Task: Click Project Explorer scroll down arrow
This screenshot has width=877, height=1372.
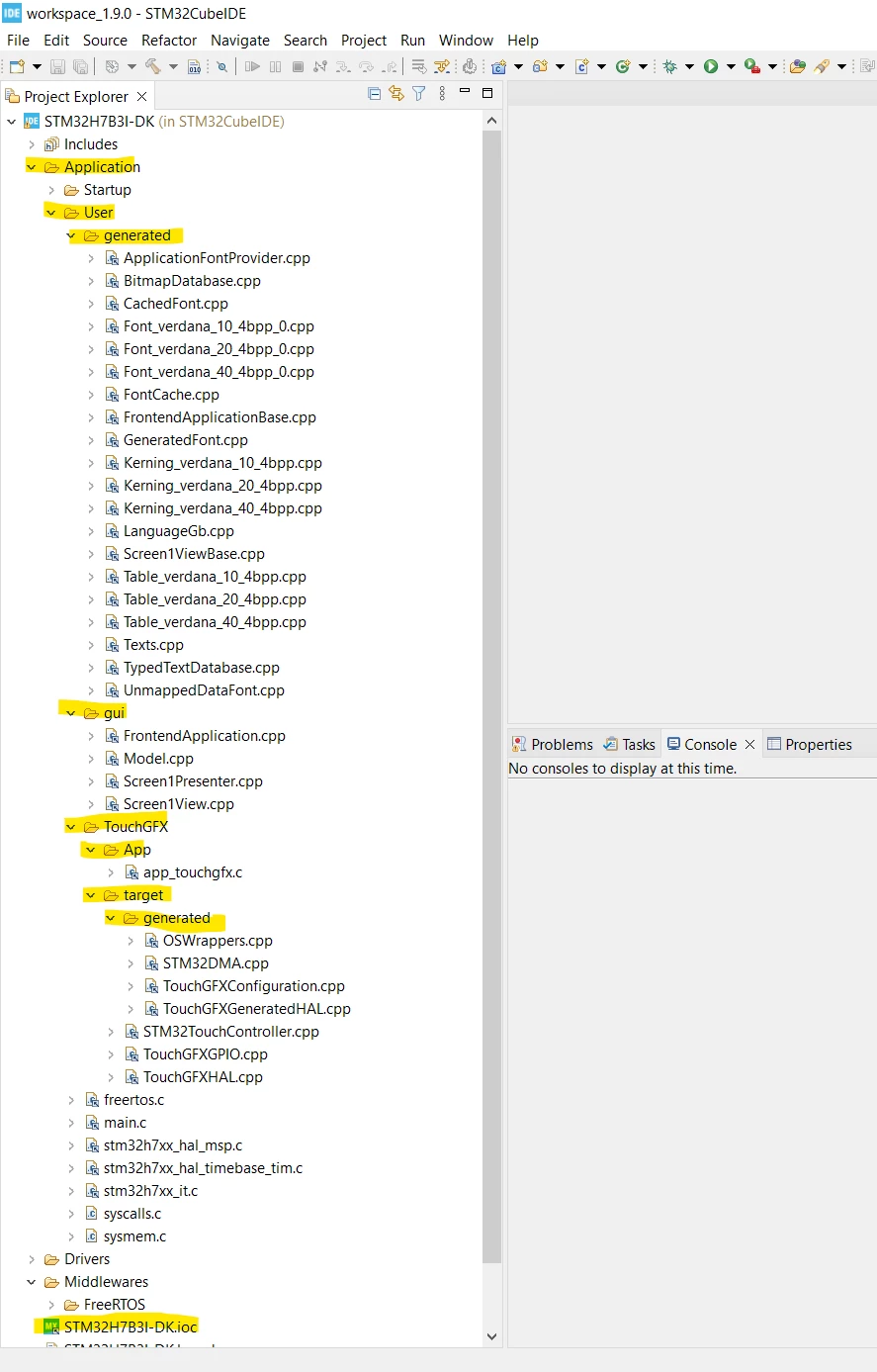Action: click(x=491, y=1336)
